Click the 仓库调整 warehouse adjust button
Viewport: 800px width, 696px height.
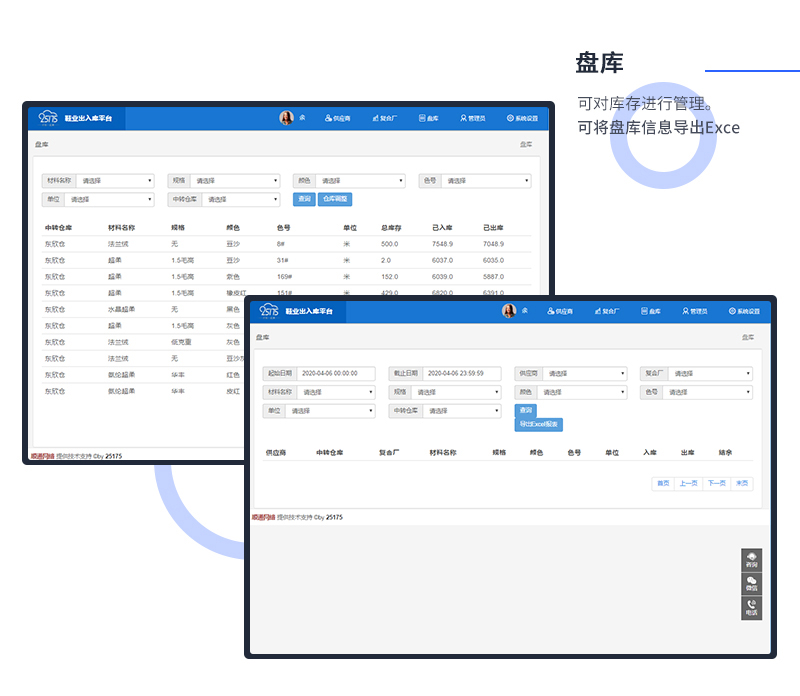(335, 199)
